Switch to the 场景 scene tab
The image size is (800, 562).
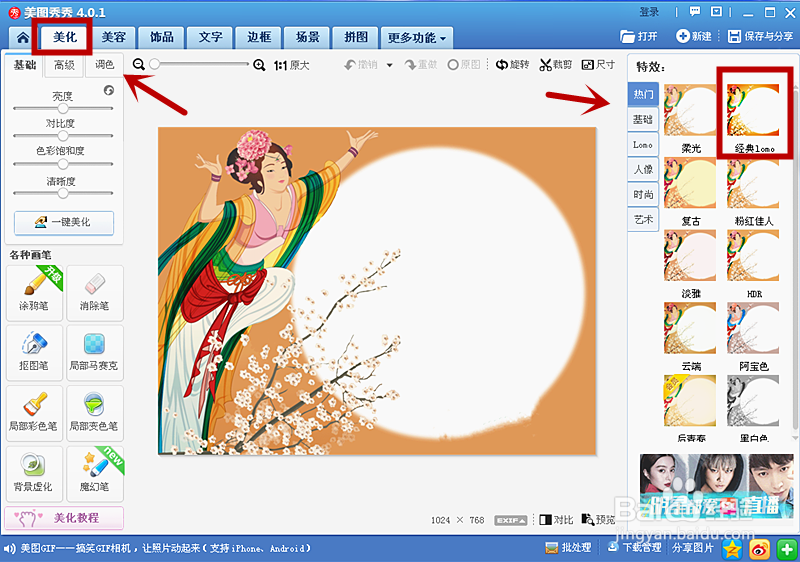308,38
